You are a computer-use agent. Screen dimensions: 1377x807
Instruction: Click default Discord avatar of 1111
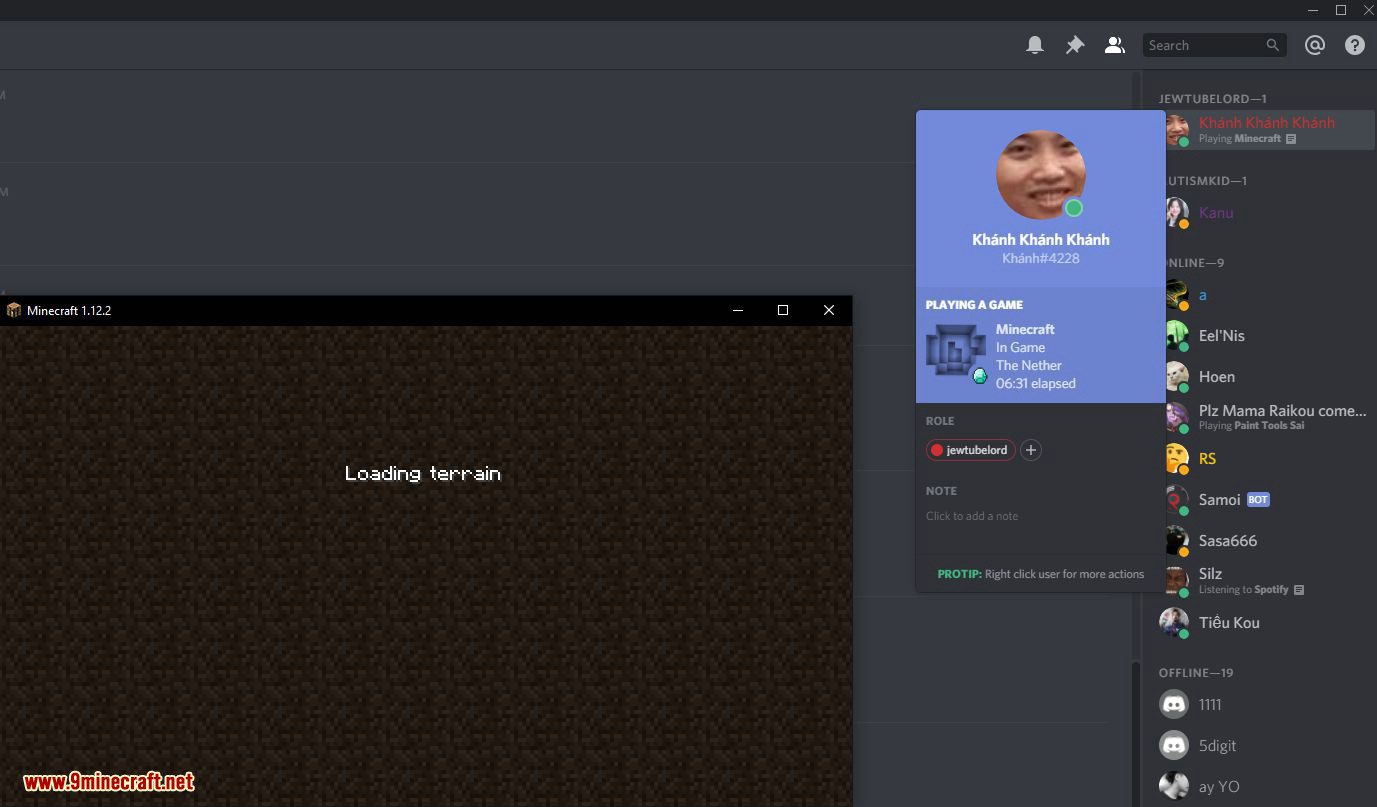click(1174, 704)
